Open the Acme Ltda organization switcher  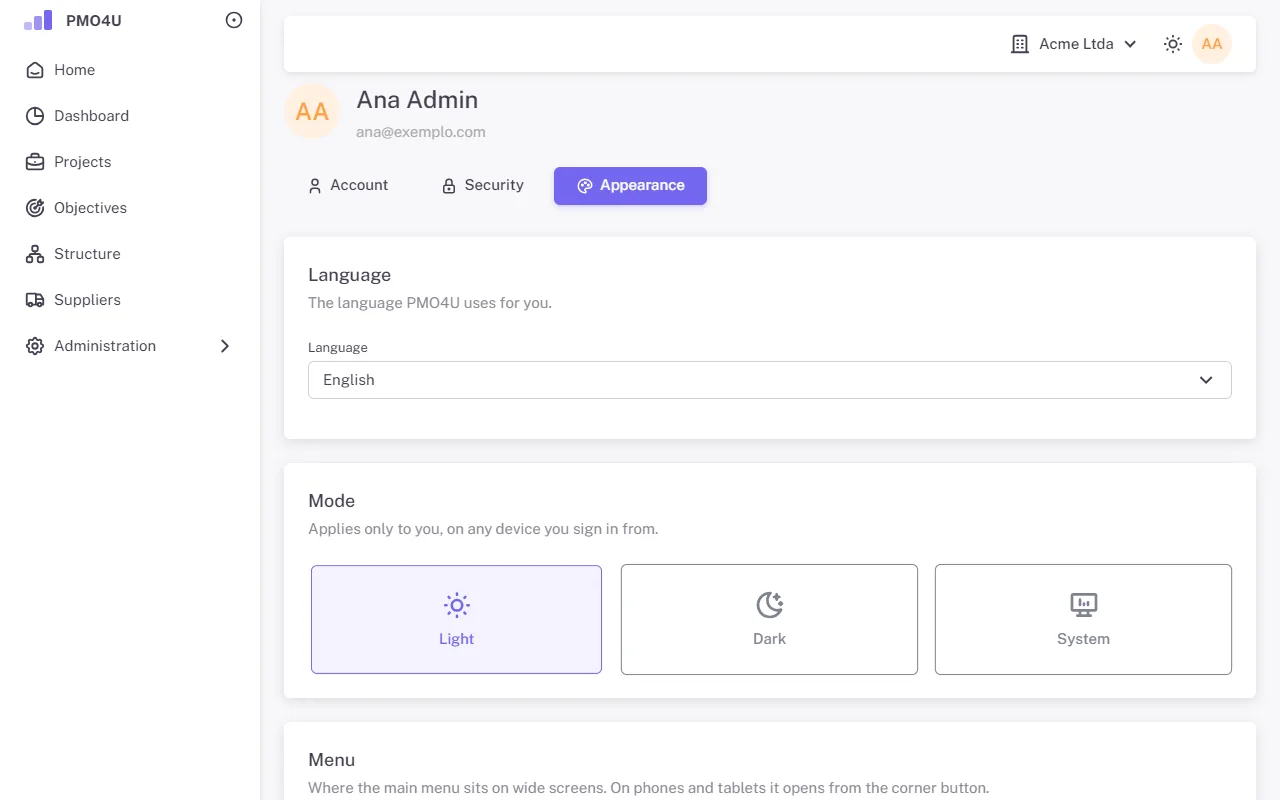[1074, 44]
